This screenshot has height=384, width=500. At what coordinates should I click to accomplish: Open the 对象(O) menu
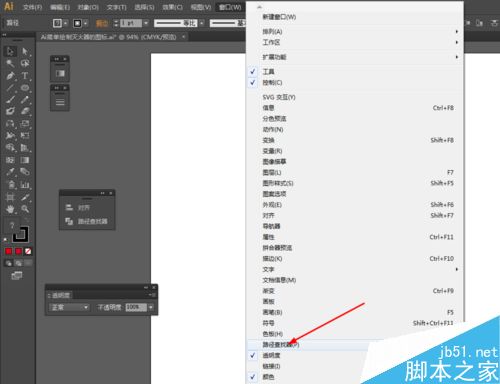tap(88, 7)
